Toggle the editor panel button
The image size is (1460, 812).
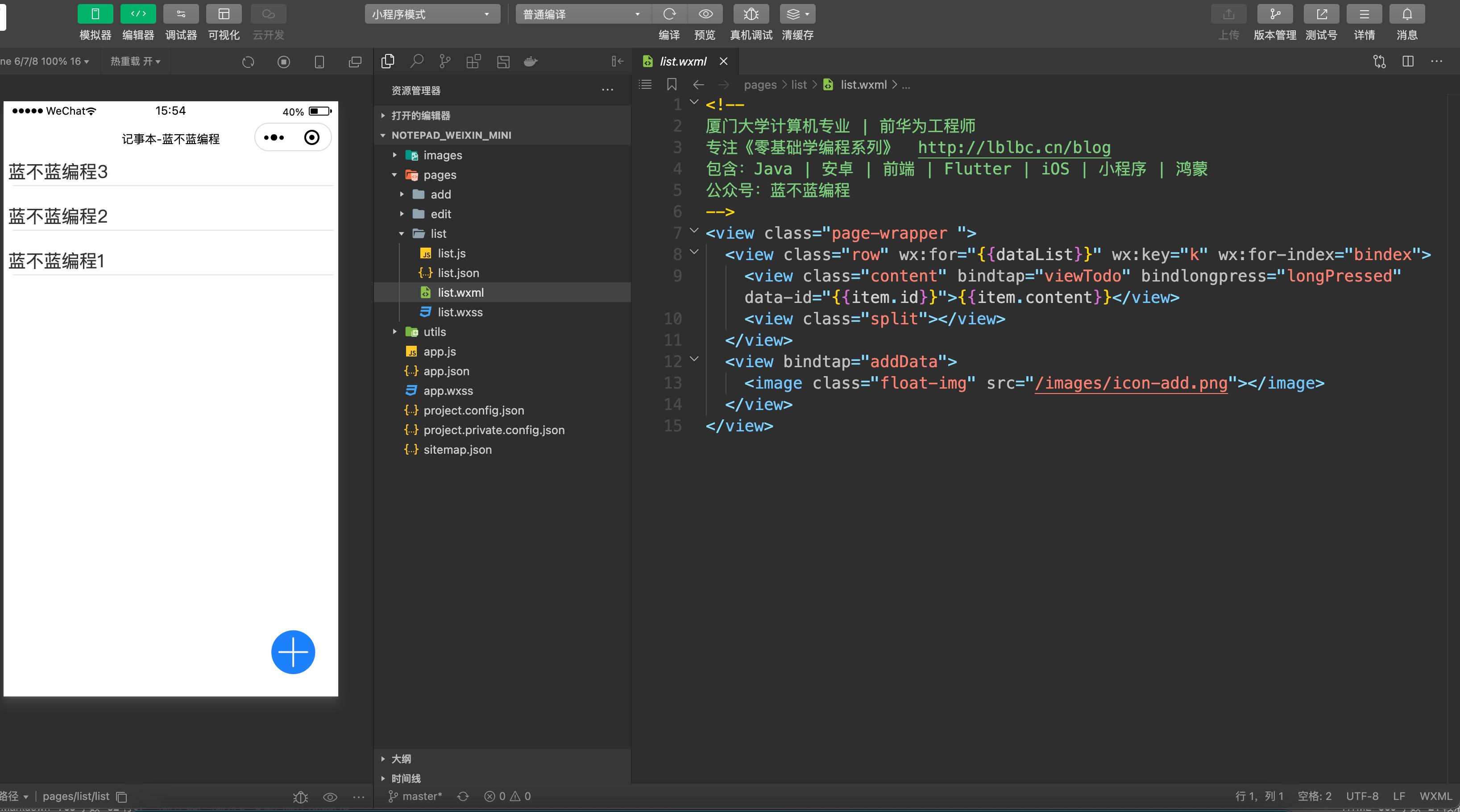pyautogui.click(x=138, y=14)
